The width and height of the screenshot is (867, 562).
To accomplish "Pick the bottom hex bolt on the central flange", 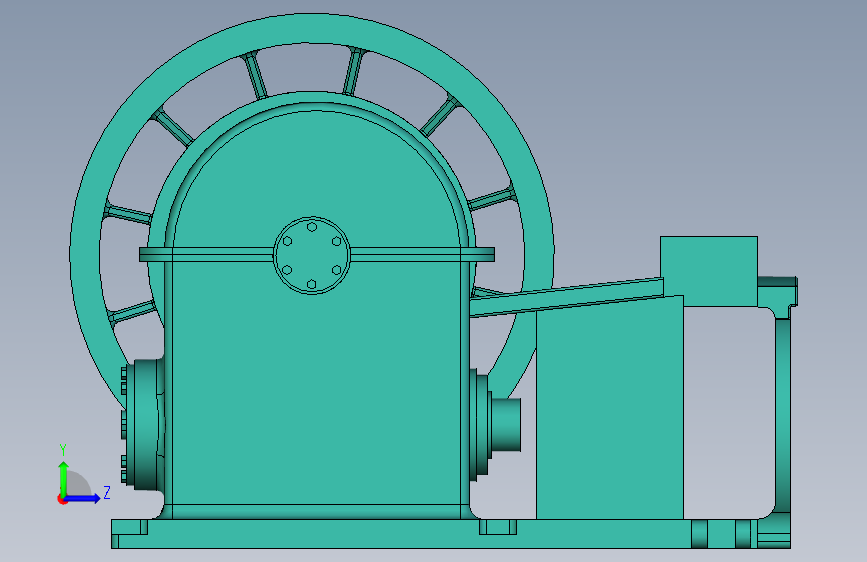I will (x=311, y=284).
